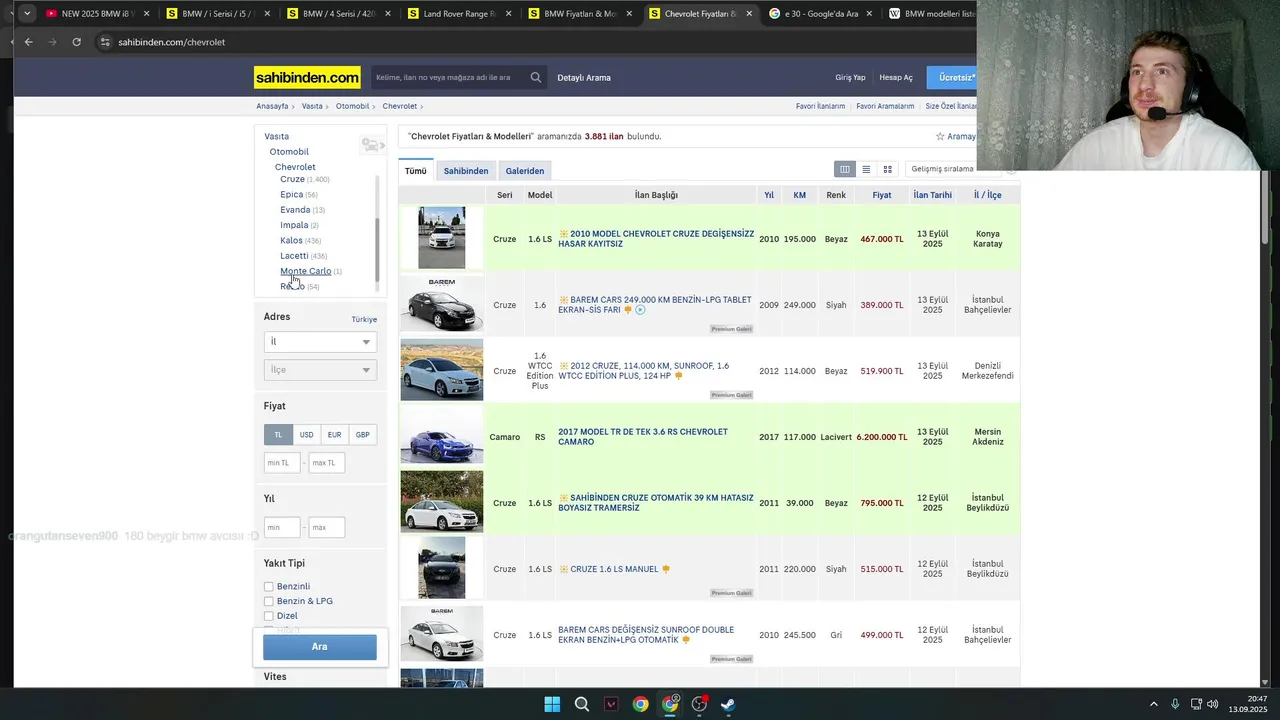
Task: Click the browser forward arrow
Action: [52, 42]
